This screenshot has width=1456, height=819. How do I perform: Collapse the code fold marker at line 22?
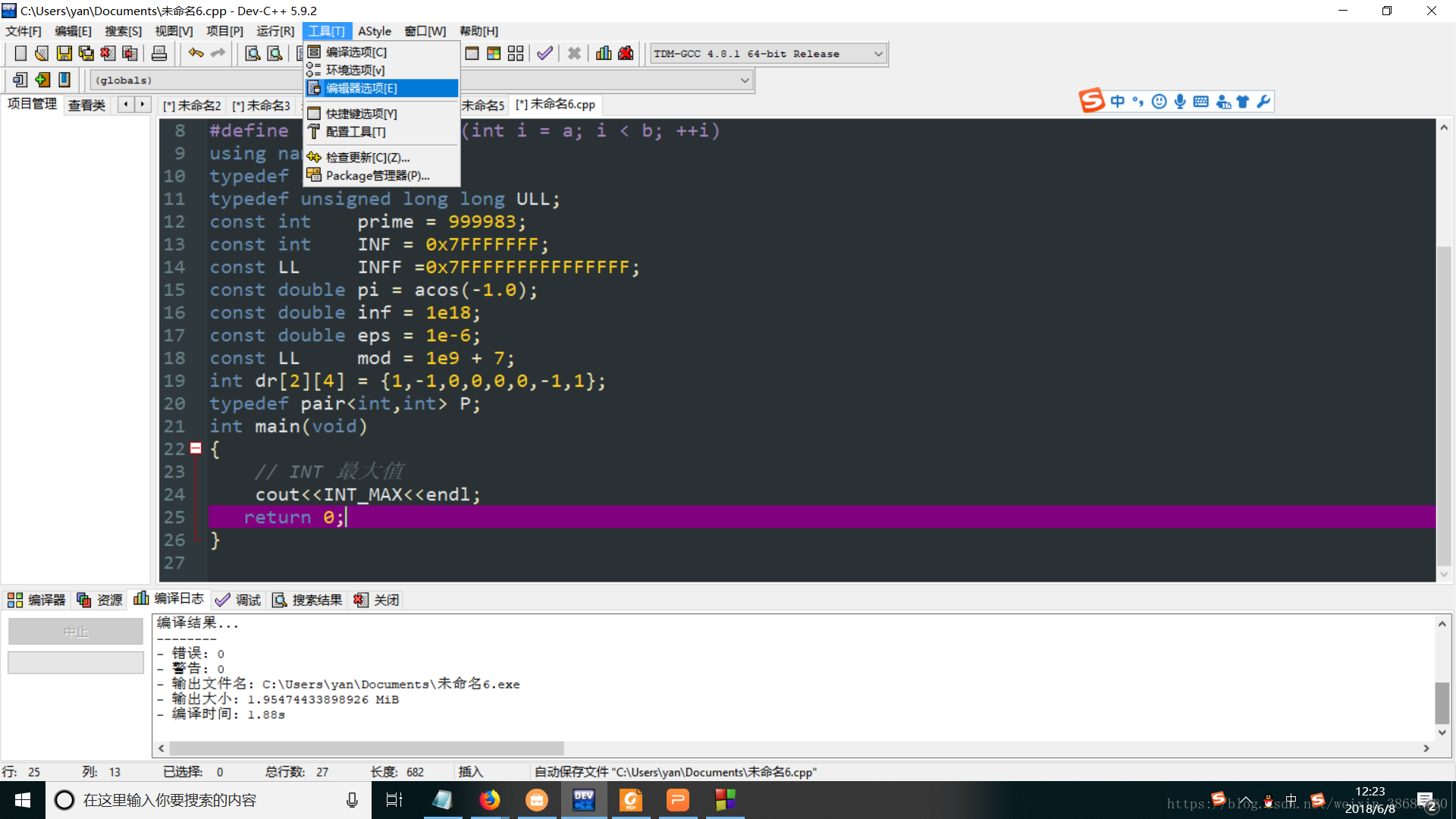coord(196,448)
